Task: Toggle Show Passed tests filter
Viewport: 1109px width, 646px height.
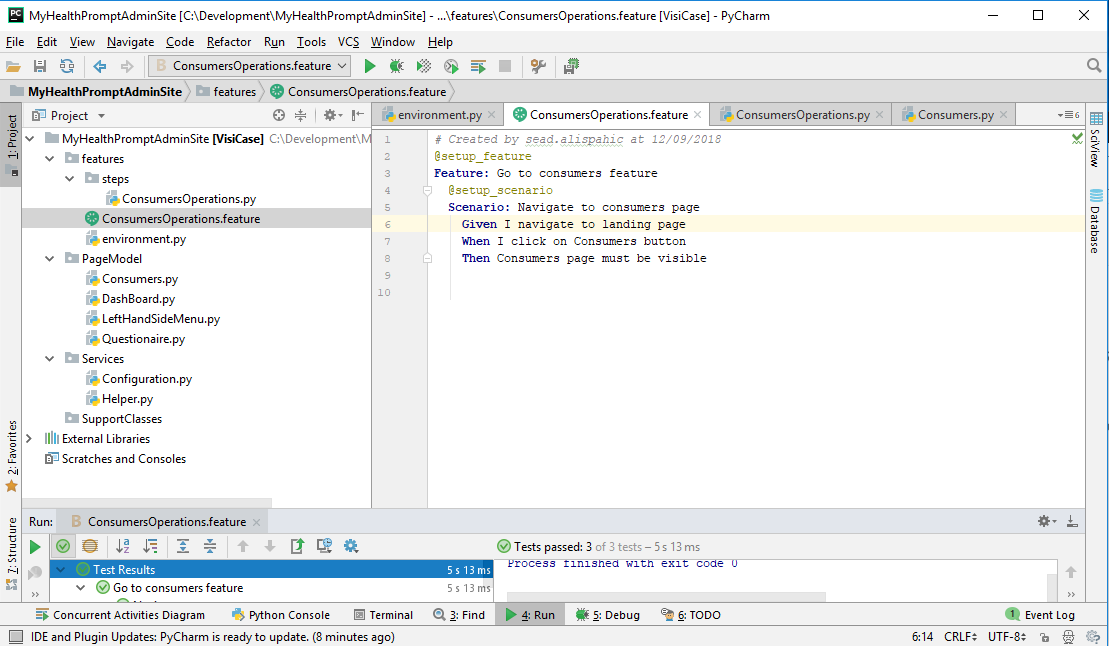Action: point(62,546)
